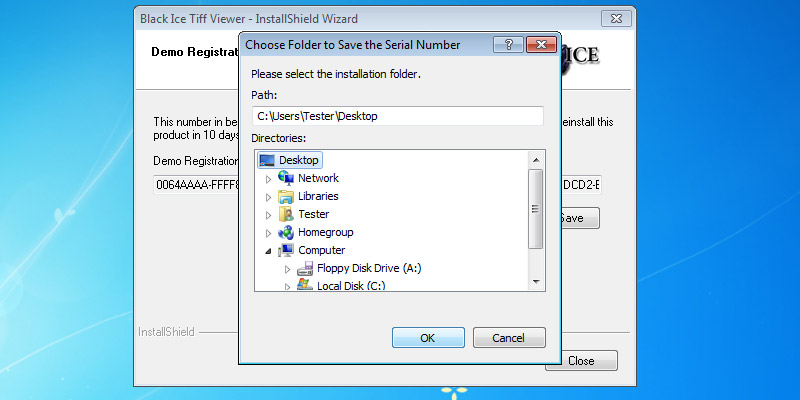The width and height of the screenshot is (800, 400).
Task: Click the Computer icon in tree
Action: 286,251
